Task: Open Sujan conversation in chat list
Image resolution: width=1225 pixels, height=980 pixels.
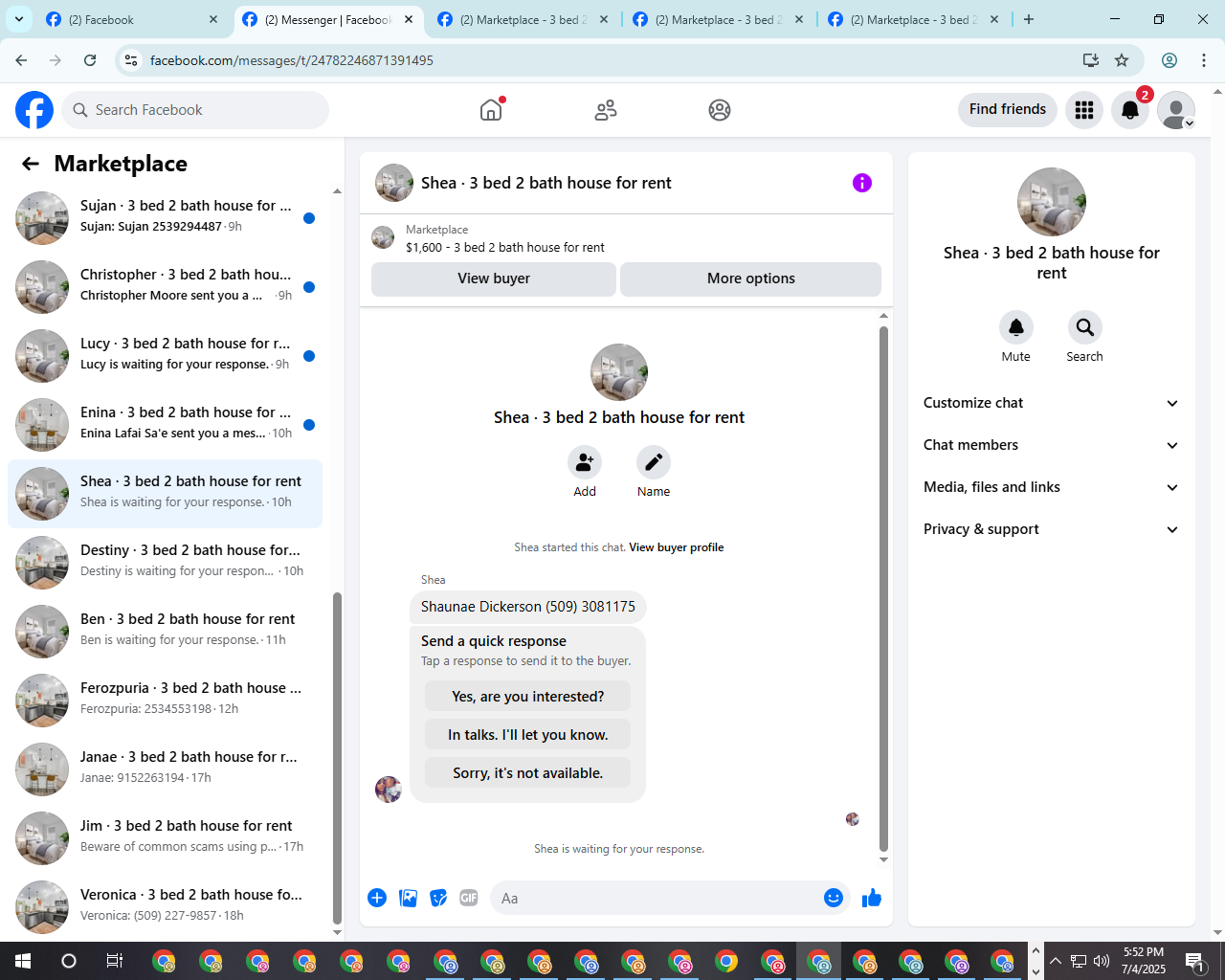Action: (165, 218)
